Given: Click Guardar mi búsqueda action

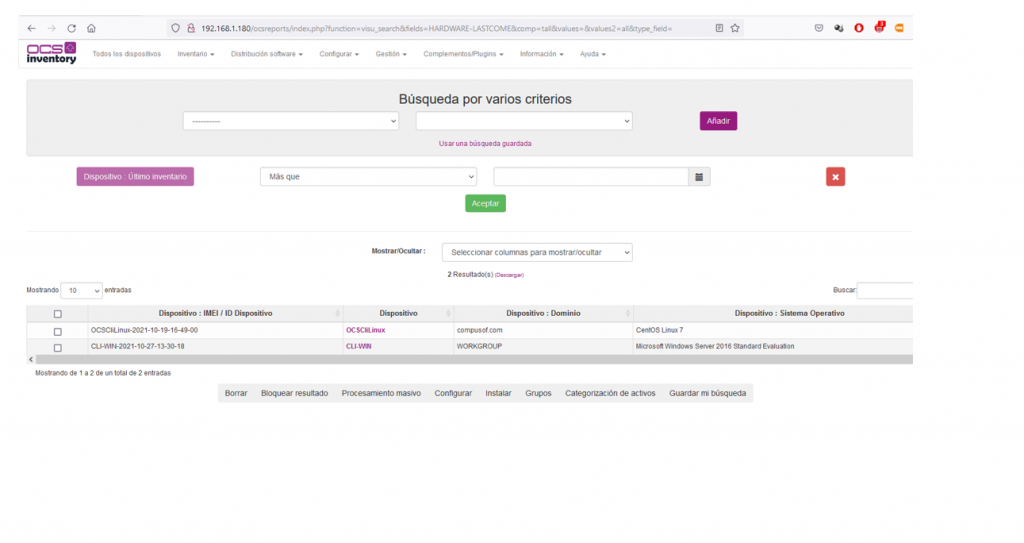Looking at the screenshot, I should 707,393.
